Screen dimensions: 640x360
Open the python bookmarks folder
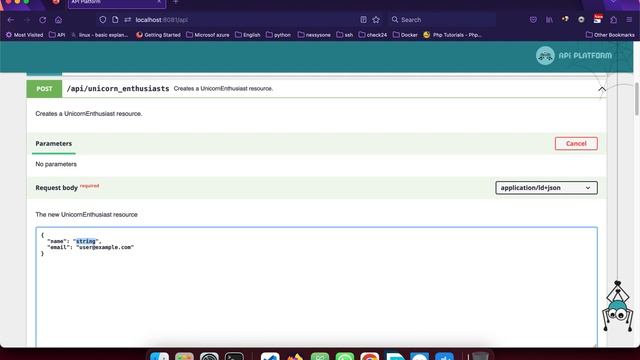[278, 35]
